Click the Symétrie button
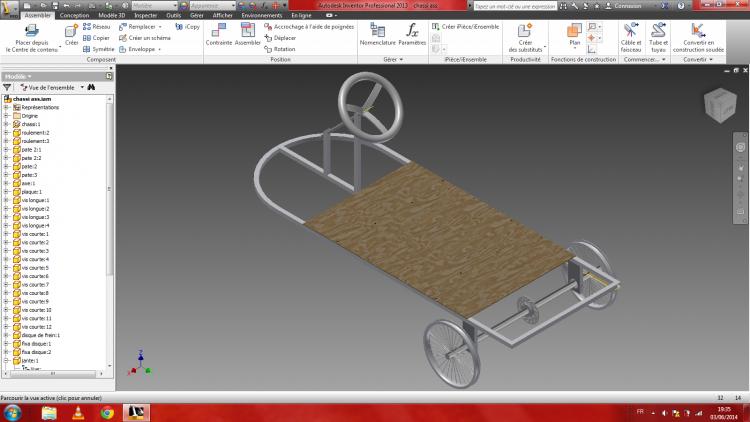This screenshot has height=422, width=750. coord(103,49)
